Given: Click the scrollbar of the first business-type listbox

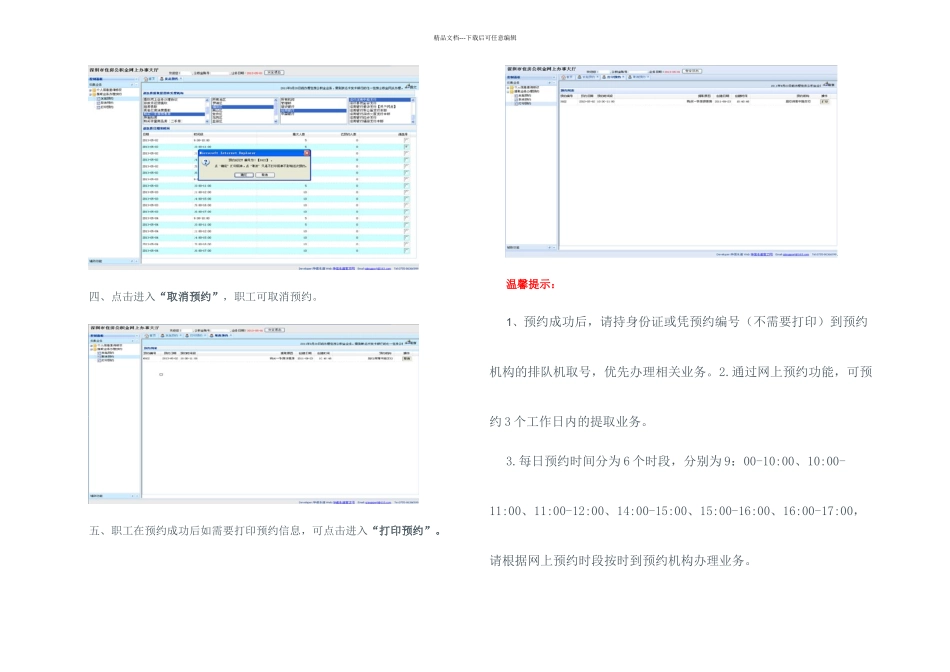Looking at the screenshot, I should (x=207, y=110).
